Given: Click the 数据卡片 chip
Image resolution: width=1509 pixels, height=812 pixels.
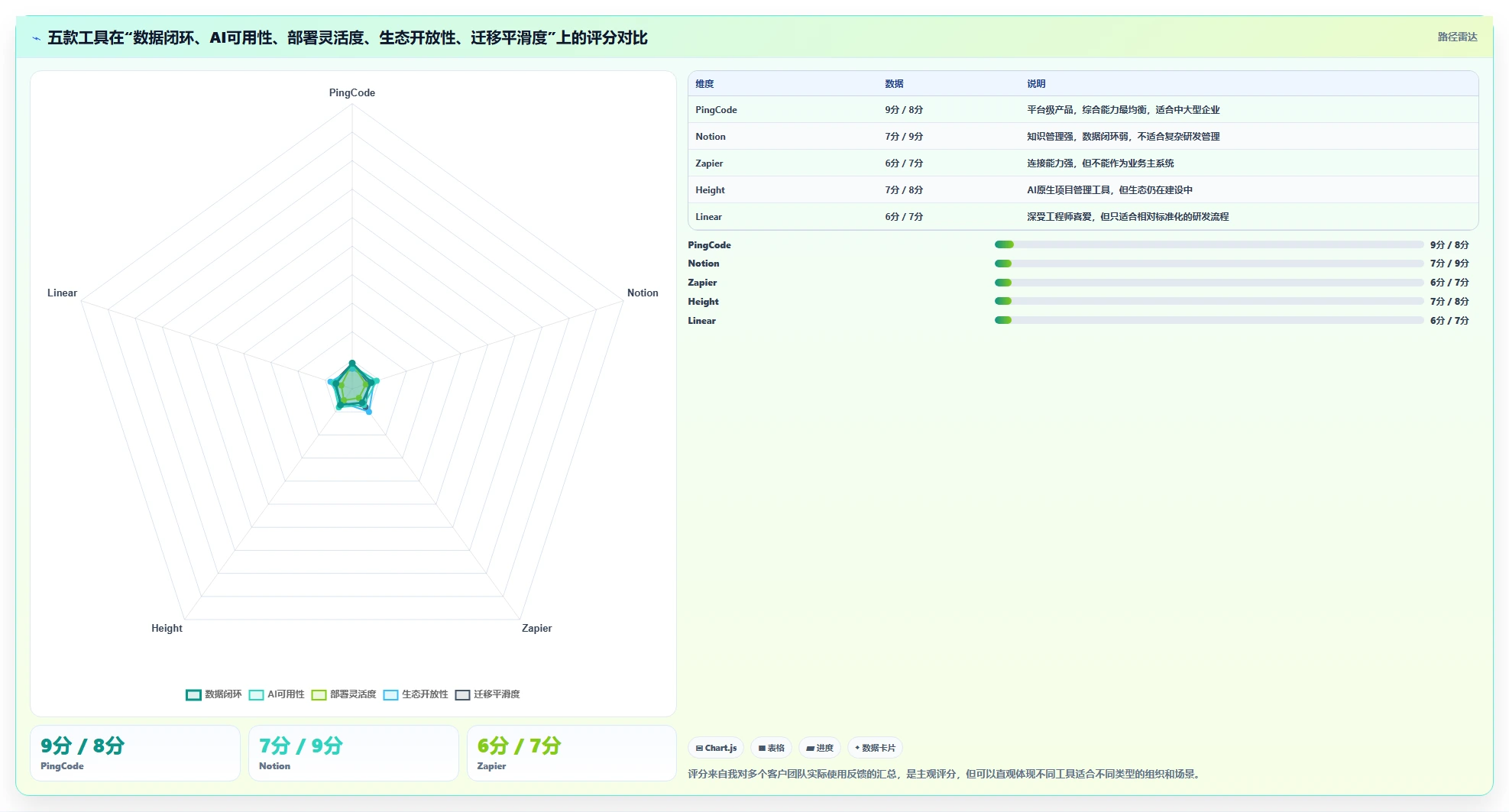Looking at the screenshot, I should point(875,748).
